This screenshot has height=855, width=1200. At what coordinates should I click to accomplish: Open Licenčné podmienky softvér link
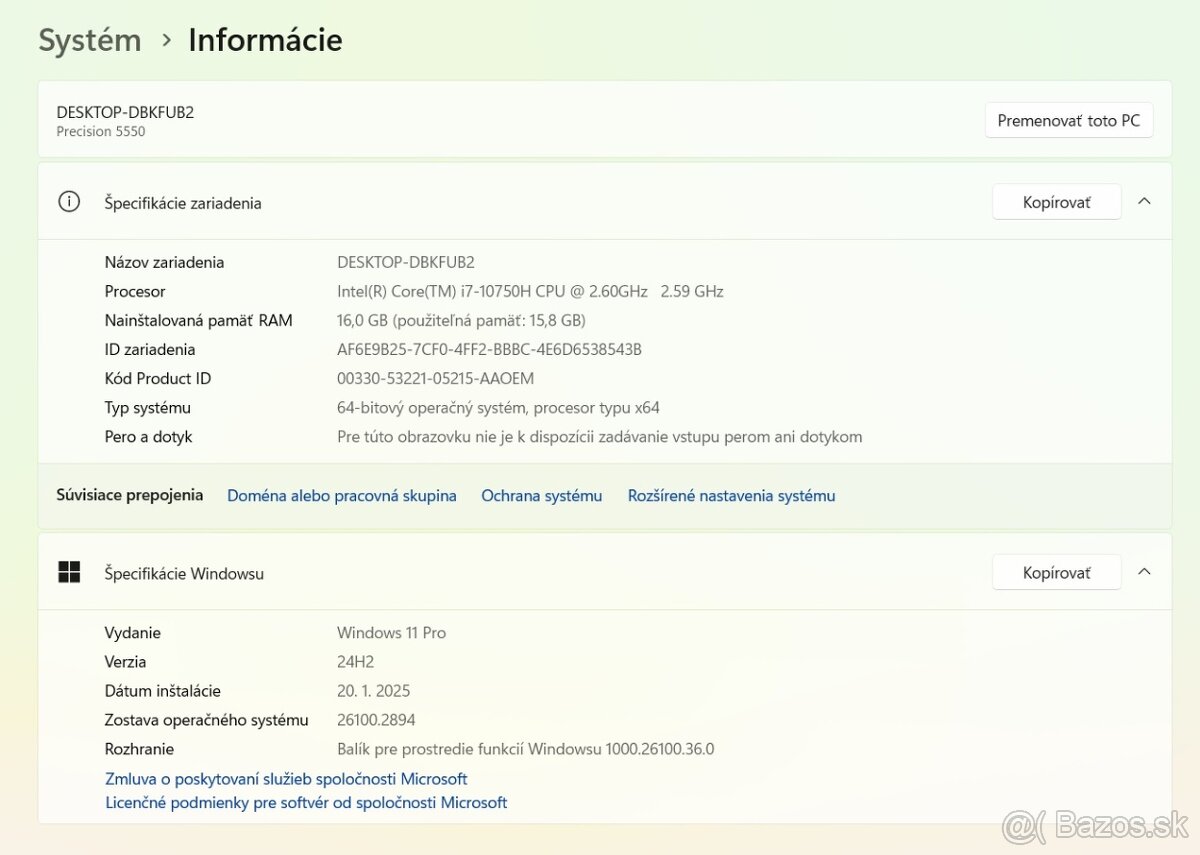tap(306, 802)
